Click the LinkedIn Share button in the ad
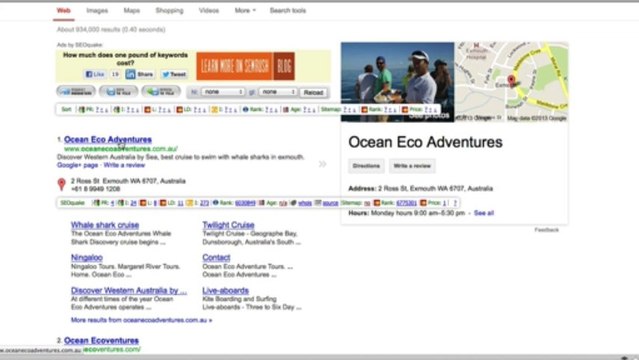639x360 pixels. click(140, 74)
